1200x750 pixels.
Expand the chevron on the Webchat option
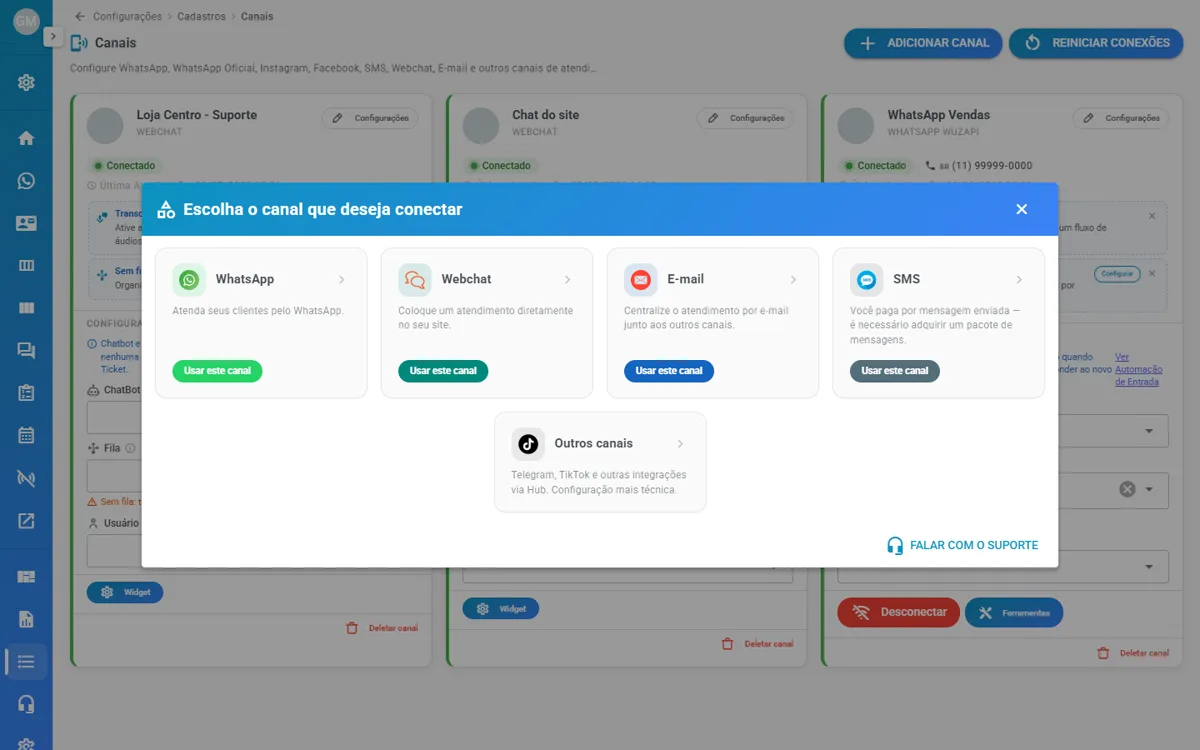click(567, 280)
